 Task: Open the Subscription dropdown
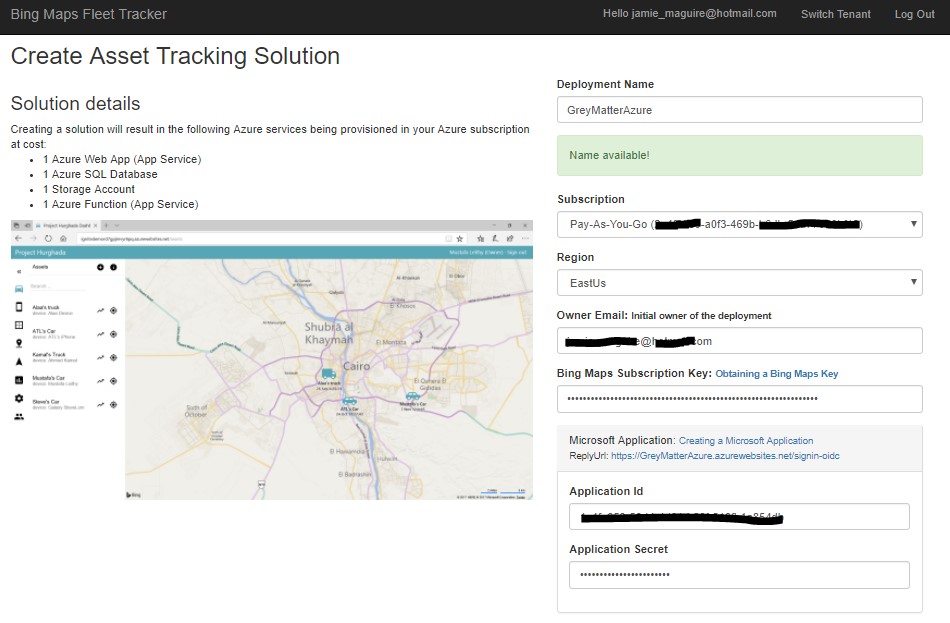(740, 224)
